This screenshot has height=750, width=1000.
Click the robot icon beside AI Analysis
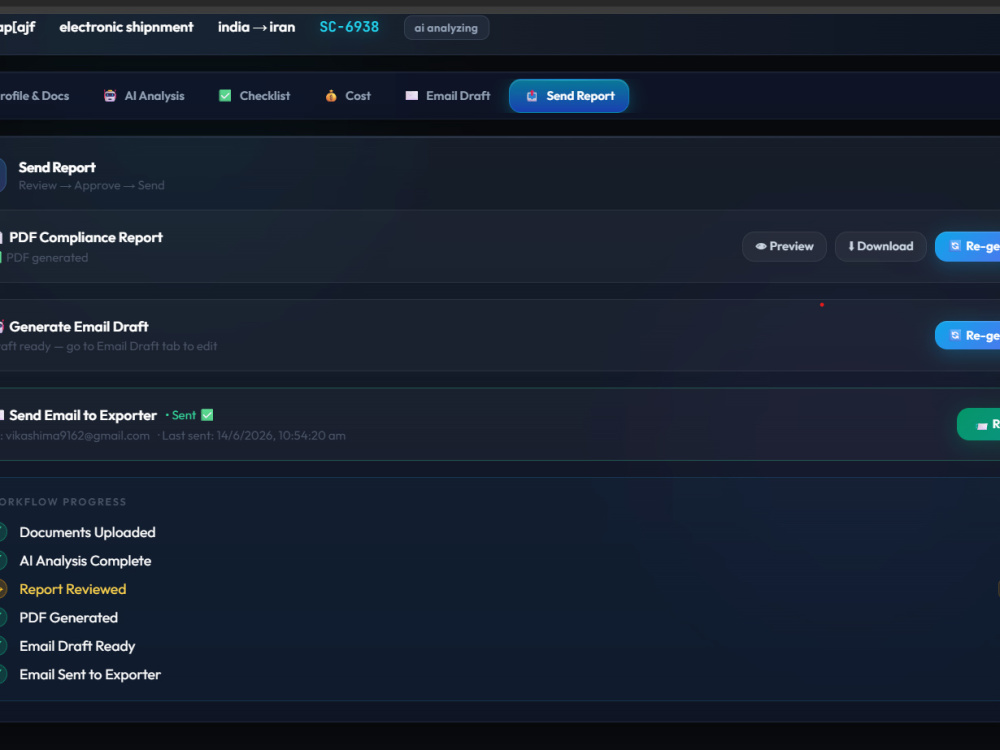(110, 96)
